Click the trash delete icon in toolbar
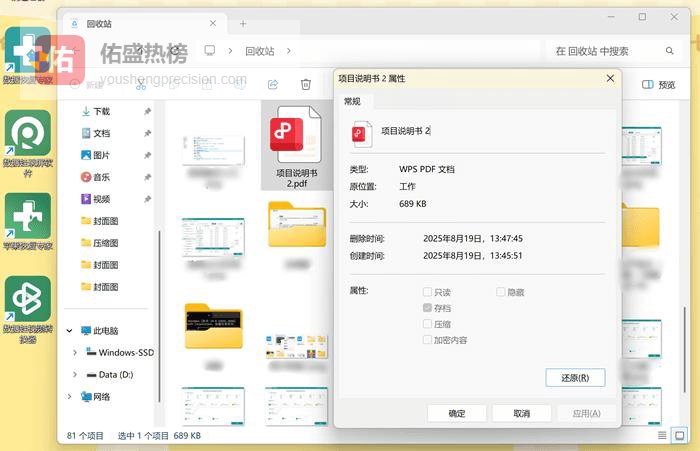 pyautogui.click(x=306, y=85)
